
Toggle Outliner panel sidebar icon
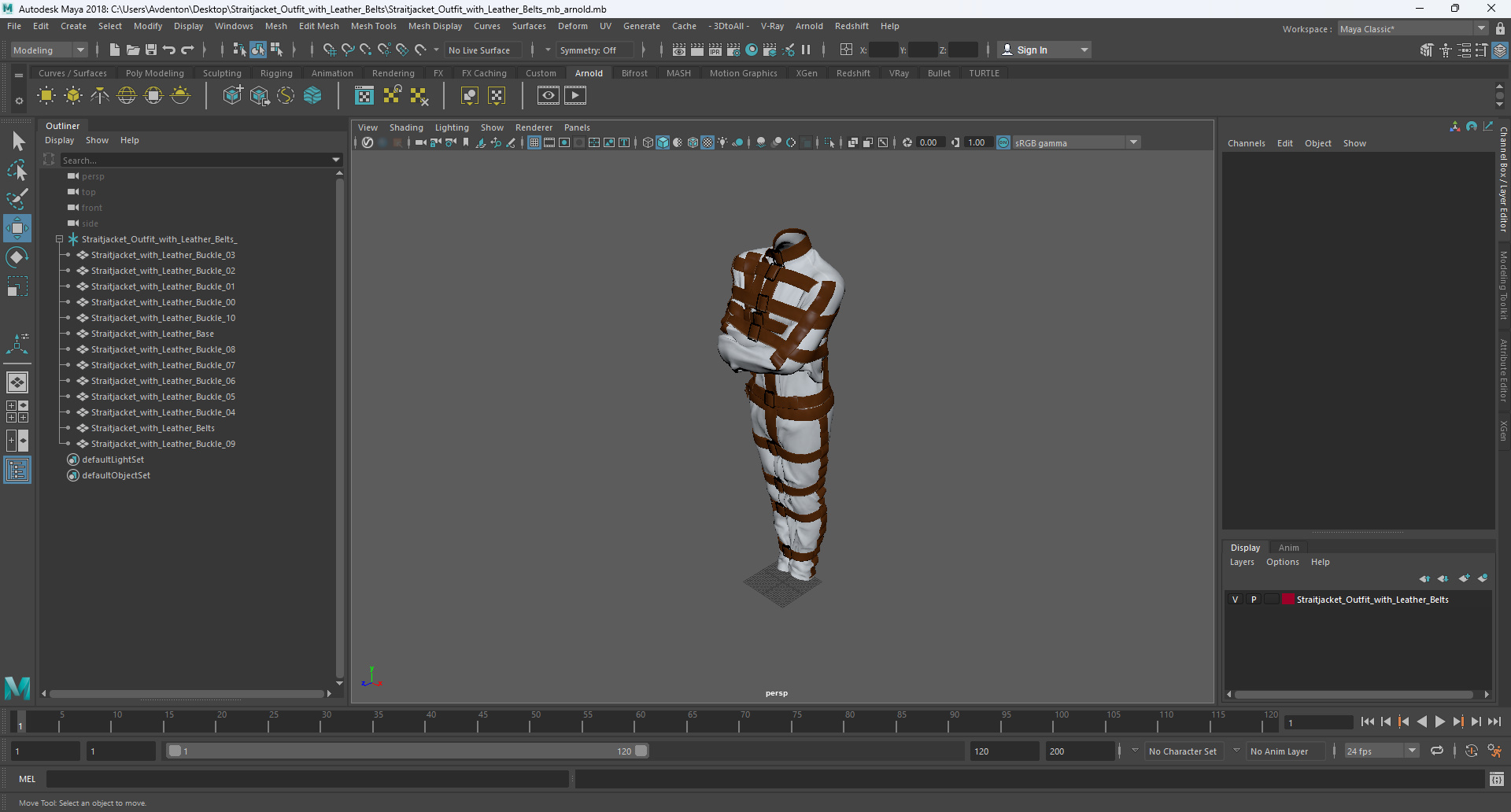pos(17,471)
